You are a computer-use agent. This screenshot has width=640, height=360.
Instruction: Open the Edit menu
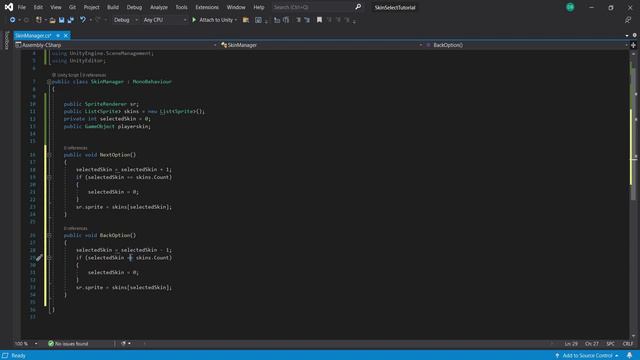pos(38,7)
